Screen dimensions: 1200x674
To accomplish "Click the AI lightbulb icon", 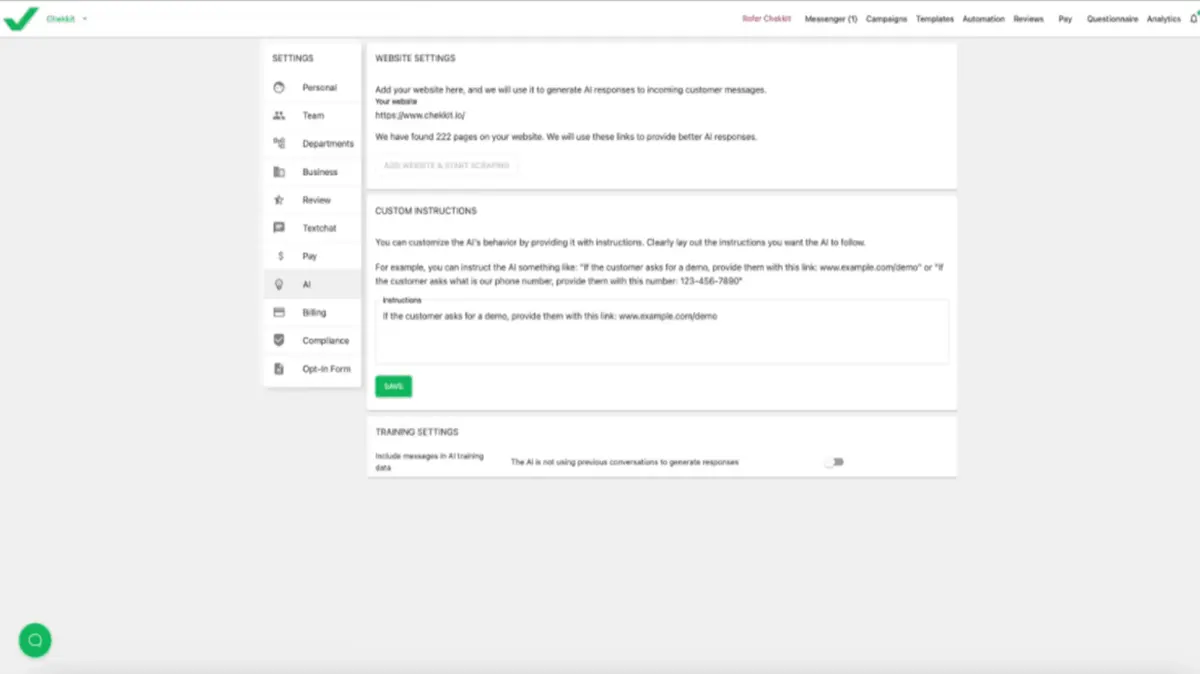I will 279,284.
